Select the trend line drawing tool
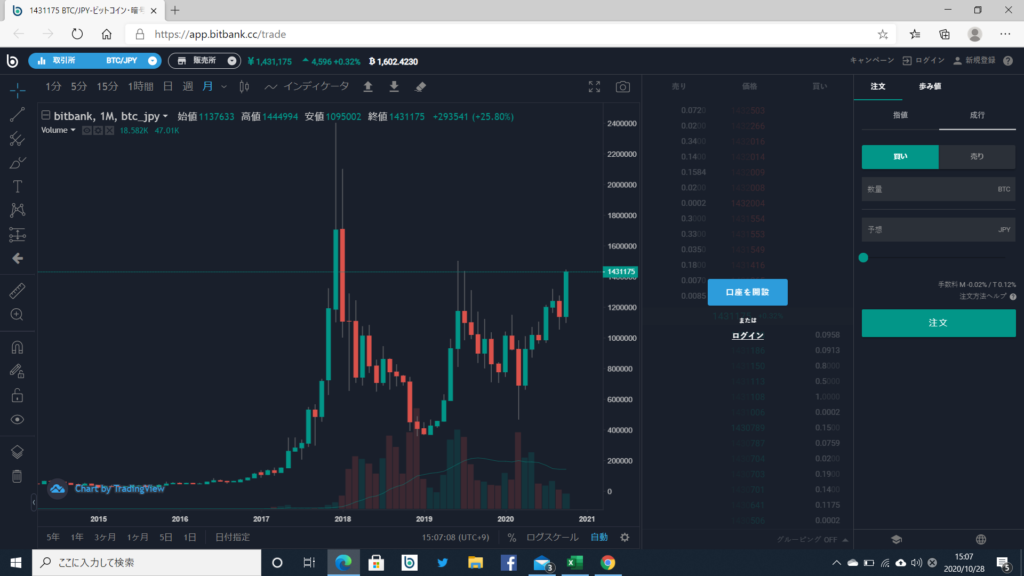This screenshot has height=576, width=1024. pos(17,115)
